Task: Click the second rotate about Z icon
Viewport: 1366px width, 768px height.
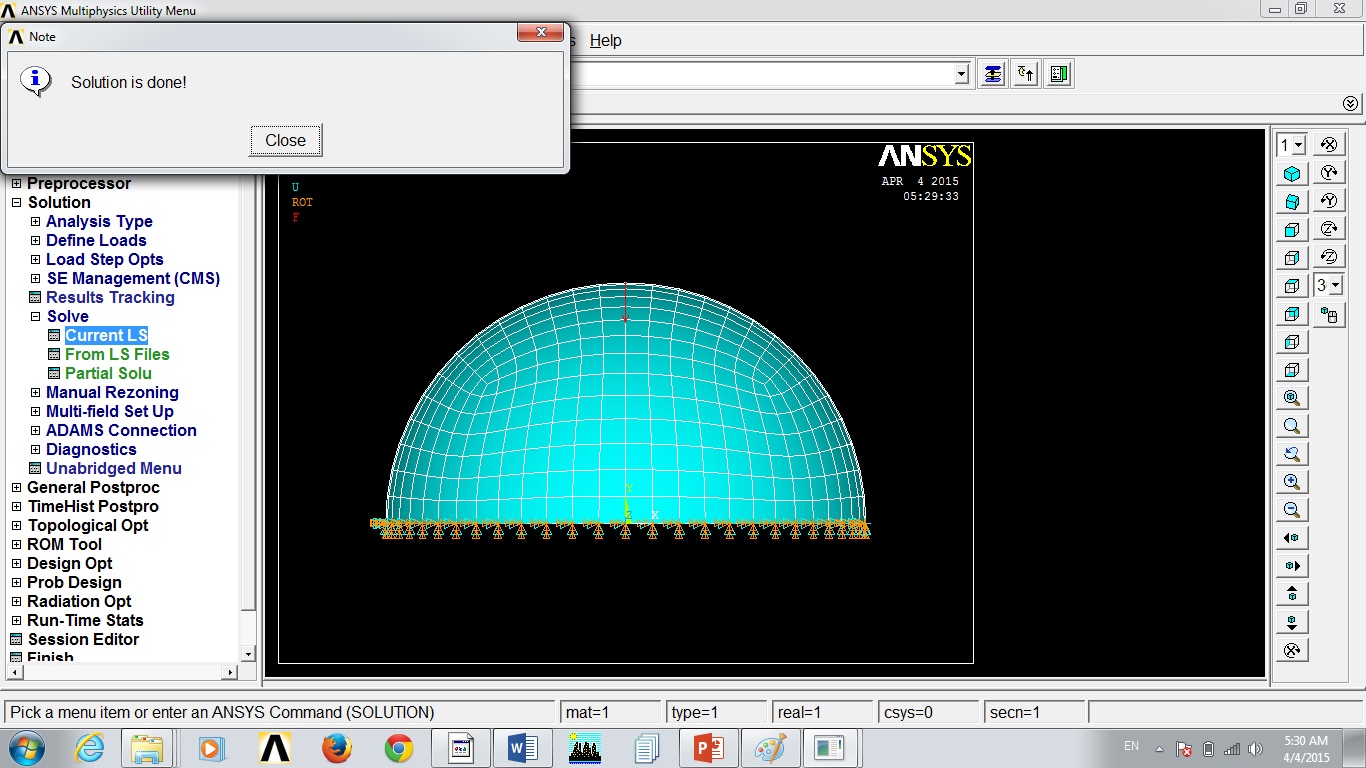Action: point(1329,257)
